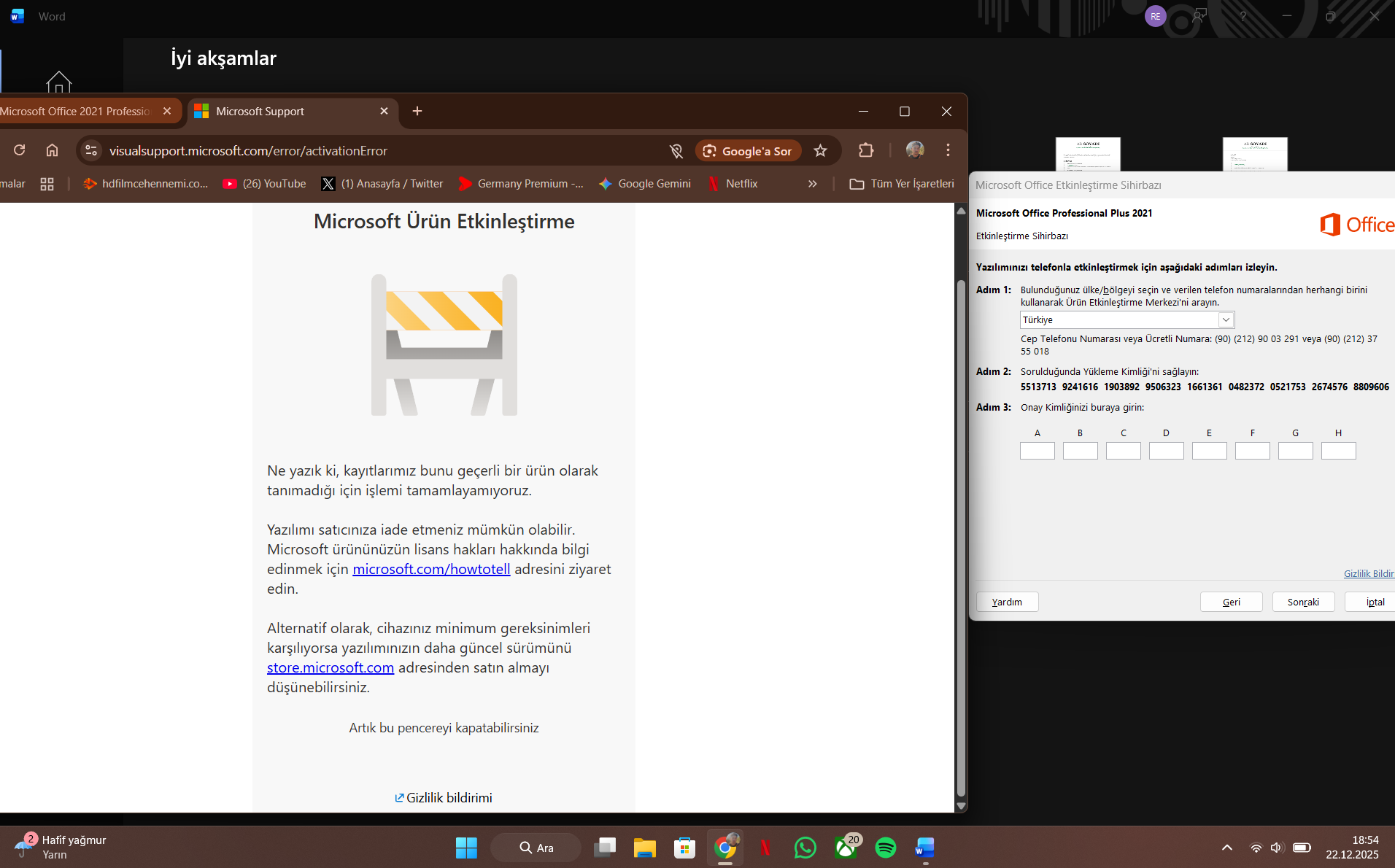Screen dimensions: 1395x868
Task: Click Yardım button in activation wizard
Action: [1008, 602]
